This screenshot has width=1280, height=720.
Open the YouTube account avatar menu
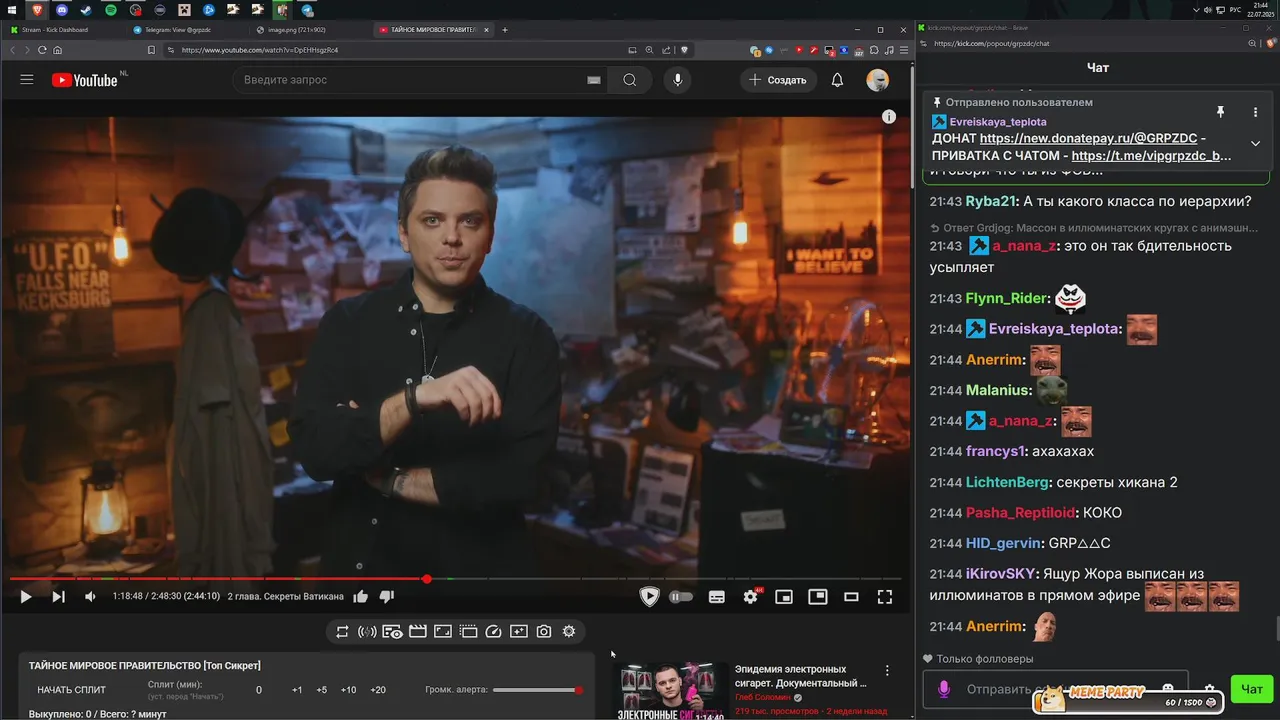pos(877,80)
